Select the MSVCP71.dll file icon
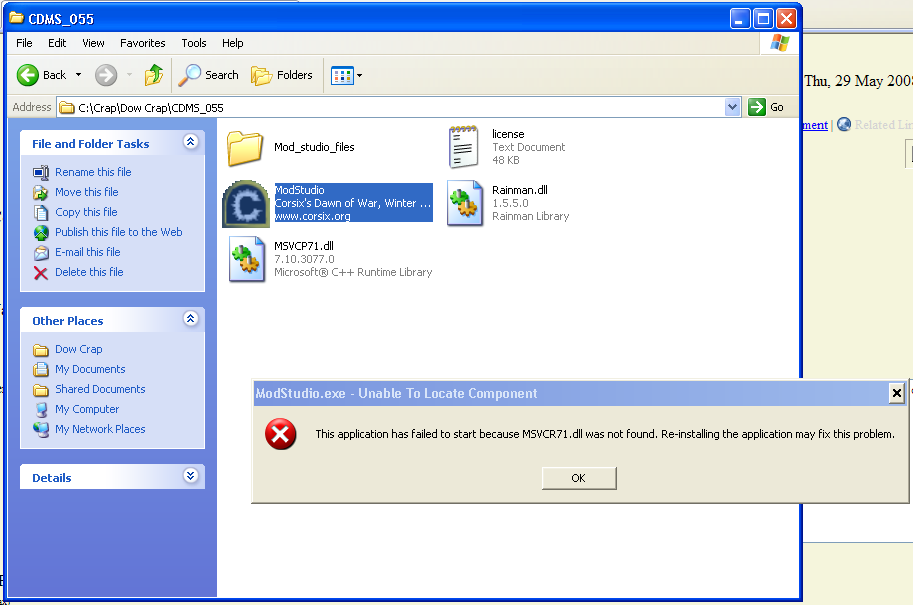The height and width of the screenshot is (605, 913). coord(247,259)
